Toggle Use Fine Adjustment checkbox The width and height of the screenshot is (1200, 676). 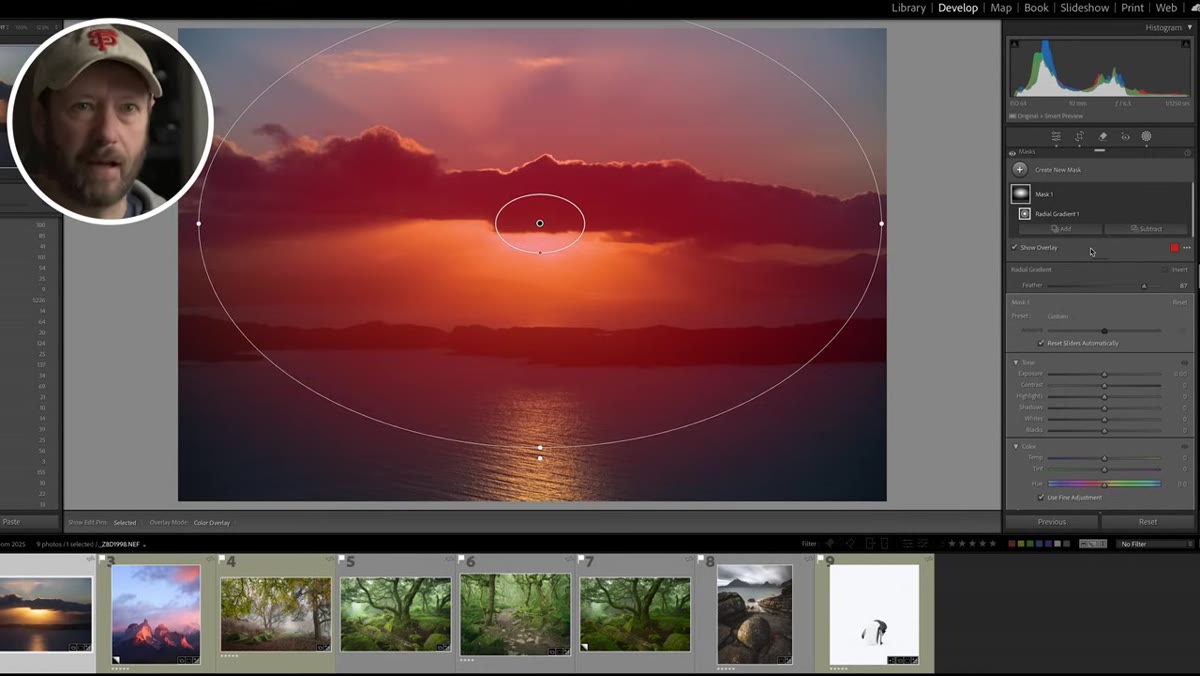coord(1041,497)
